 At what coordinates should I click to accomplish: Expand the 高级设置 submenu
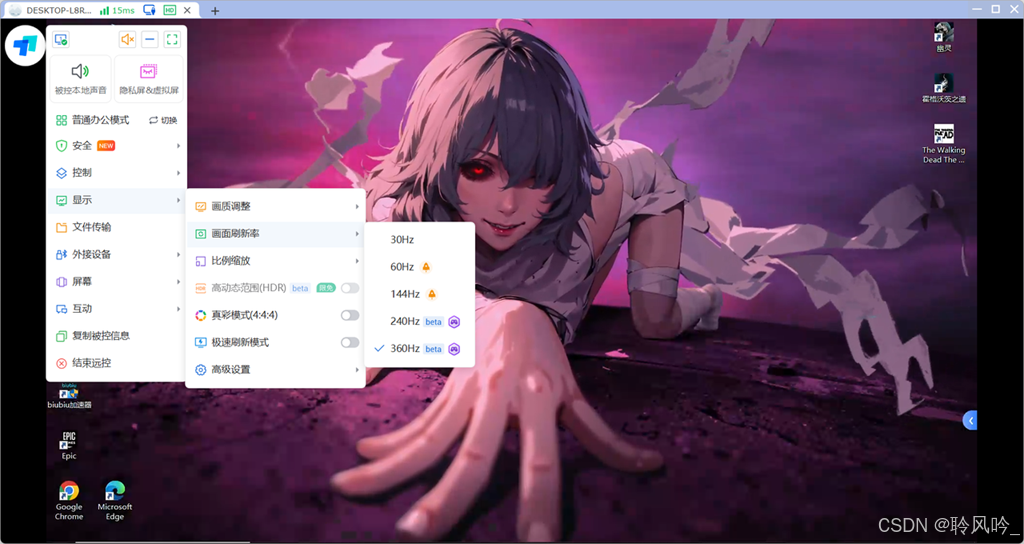(276, 370)
